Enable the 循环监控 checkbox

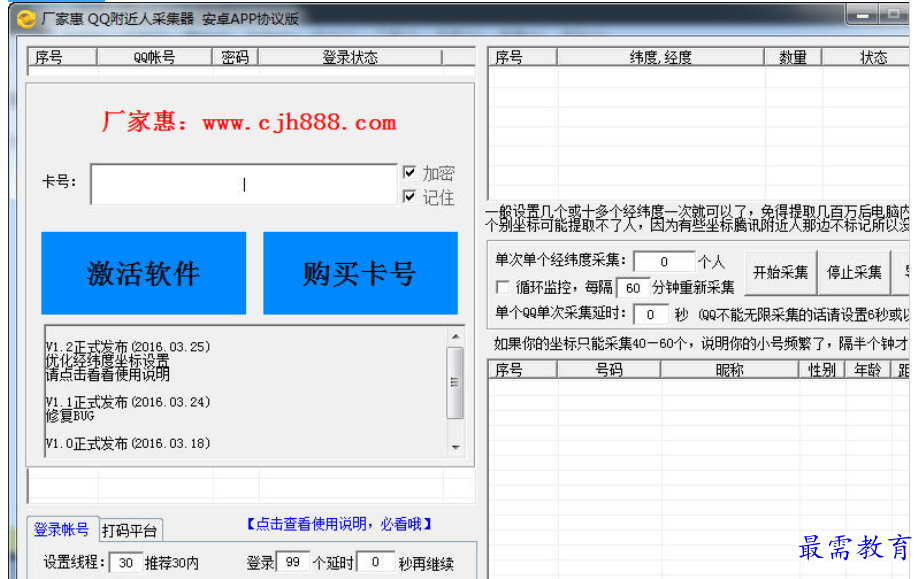502,287
